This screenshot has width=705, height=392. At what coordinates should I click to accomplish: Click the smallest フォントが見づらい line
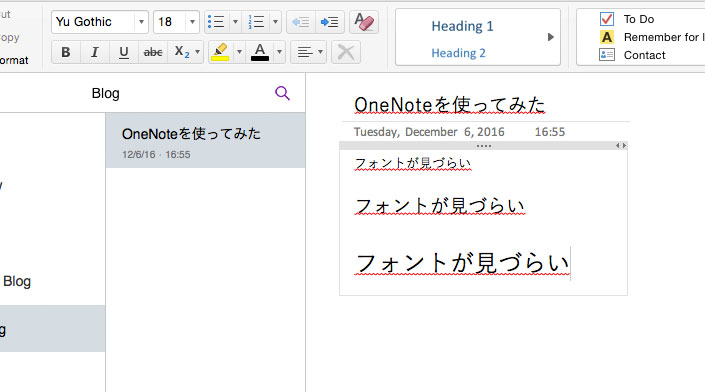point(413,163)
